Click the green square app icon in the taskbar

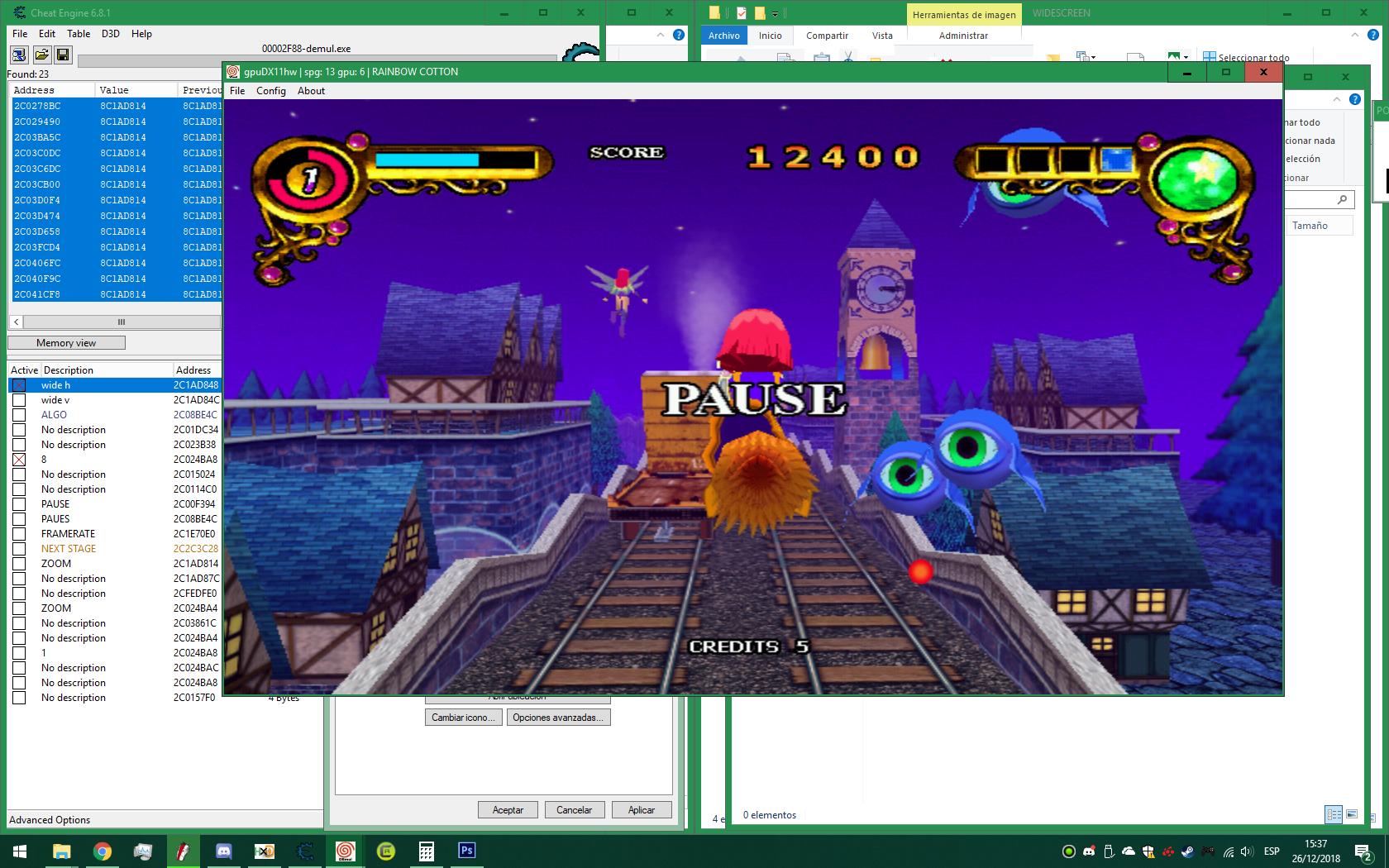(x=386, y=851)
